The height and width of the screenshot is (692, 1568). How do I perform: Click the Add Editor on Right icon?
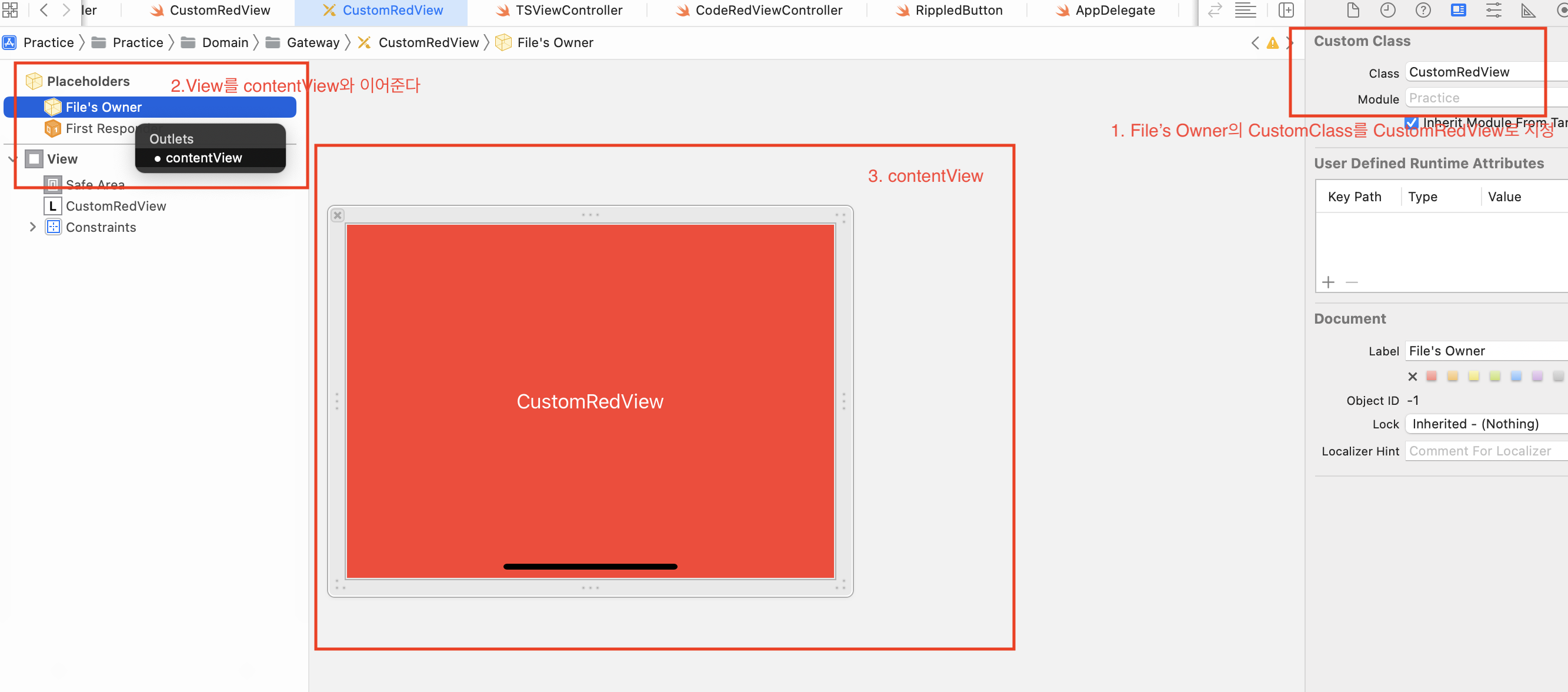[x=1286, y=11]
